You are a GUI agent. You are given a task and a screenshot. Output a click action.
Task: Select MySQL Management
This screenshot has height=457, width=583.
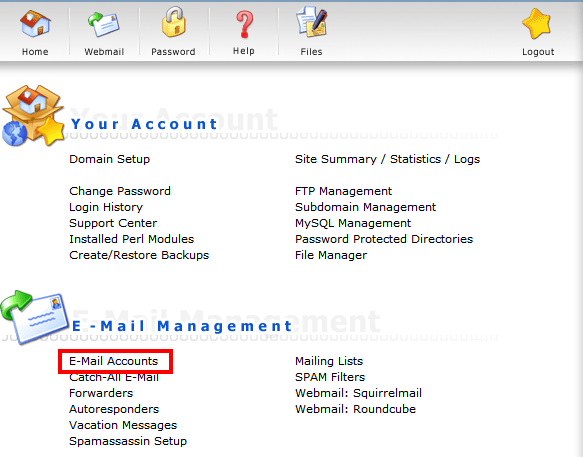pos(353,223)
